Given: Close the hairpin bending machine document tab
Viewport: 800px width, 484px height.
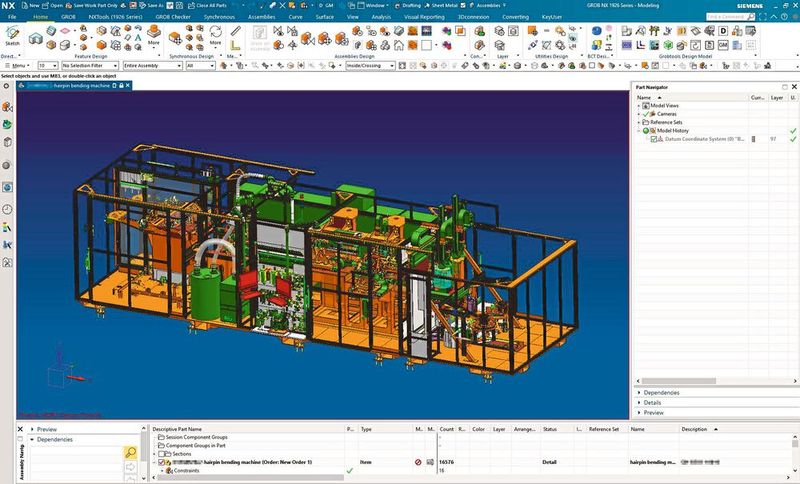Looking at the screenshot, I should pos(128,86).
